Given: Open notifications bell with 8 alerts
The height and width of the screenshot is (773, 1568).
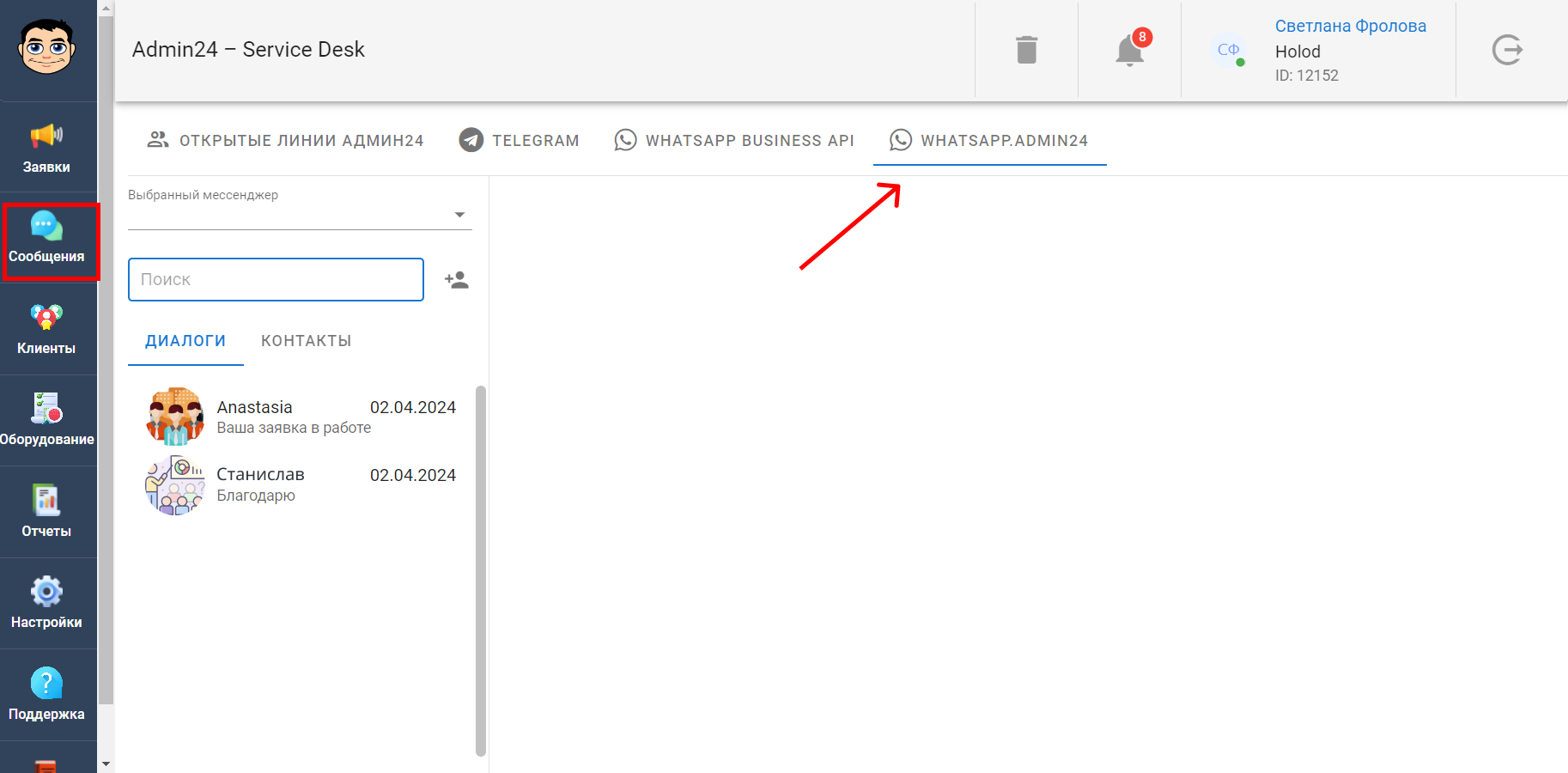Looking at the screenshot, I should click(1130, 50).
